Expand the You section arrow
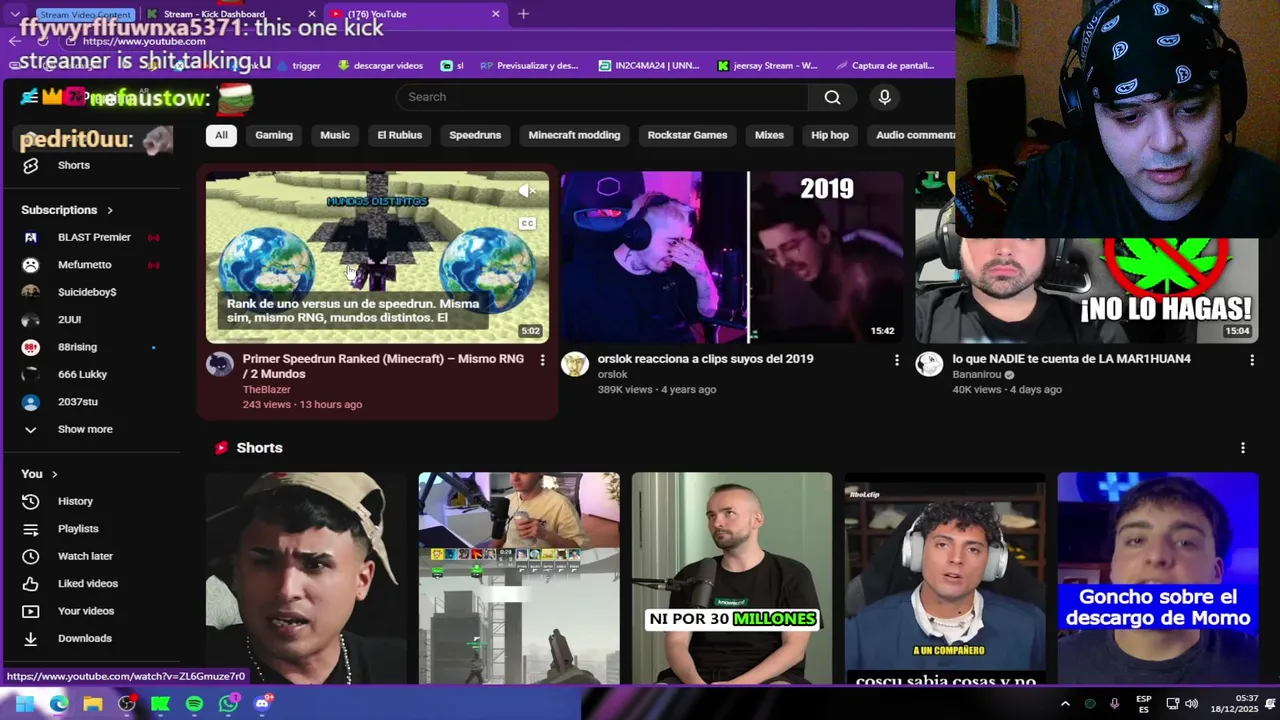Image resolution: width=1280 pixels, height=720 pixels. pos(54,474)
